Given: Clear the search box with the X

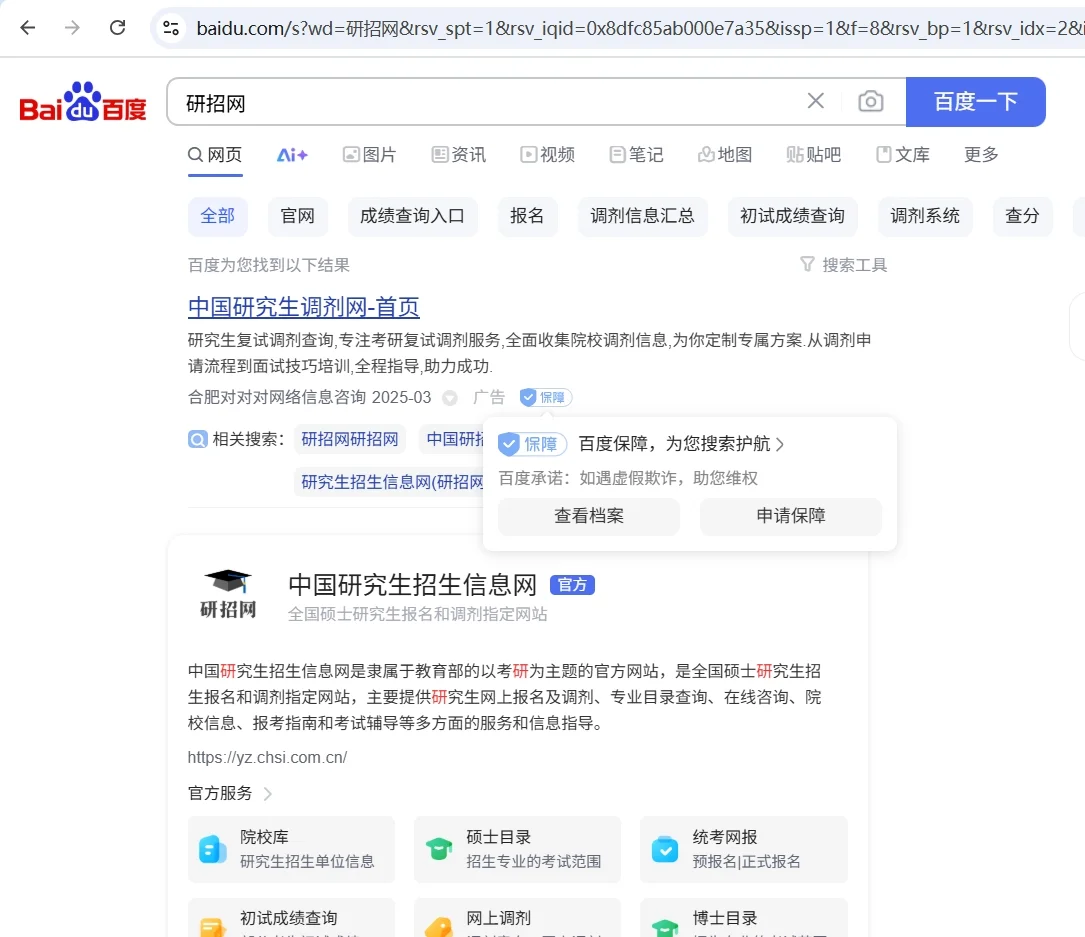Looking at the screenshot, I should click(815, 100).
